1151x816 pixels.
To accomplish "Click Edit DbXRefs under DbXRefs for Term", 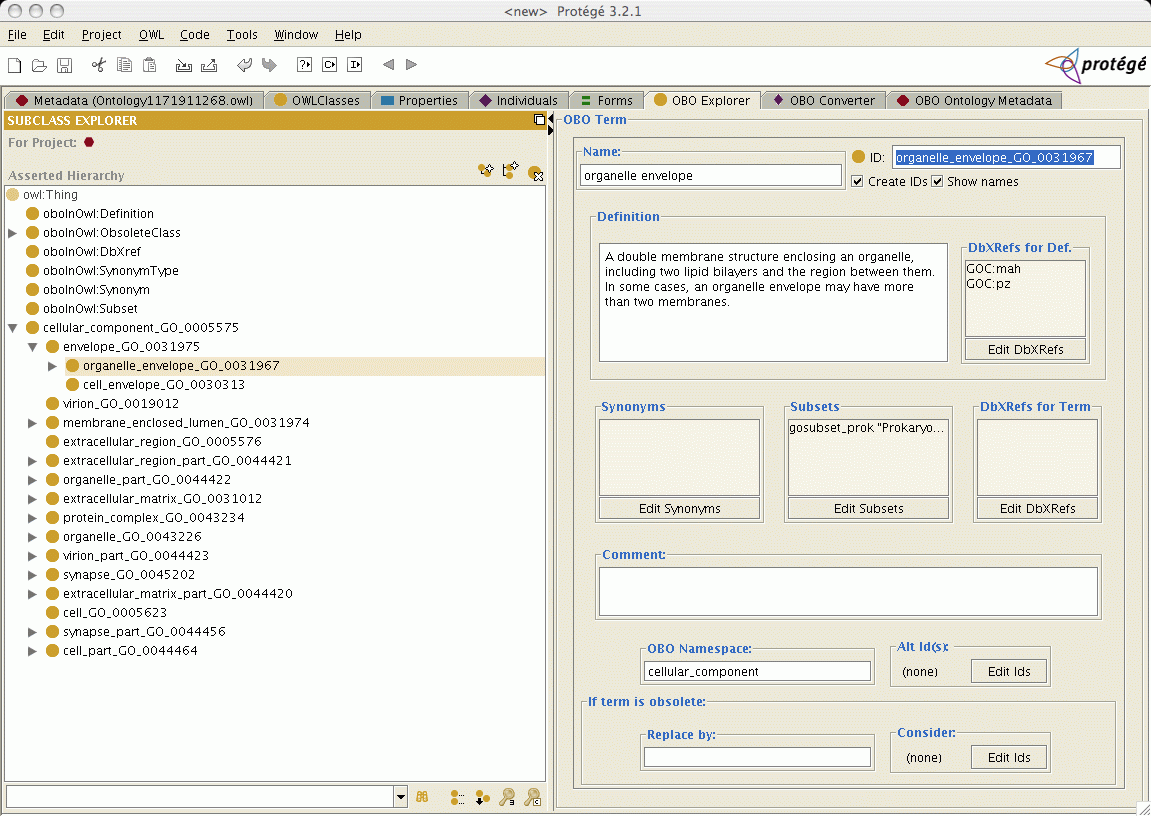I will point(1037,509).
